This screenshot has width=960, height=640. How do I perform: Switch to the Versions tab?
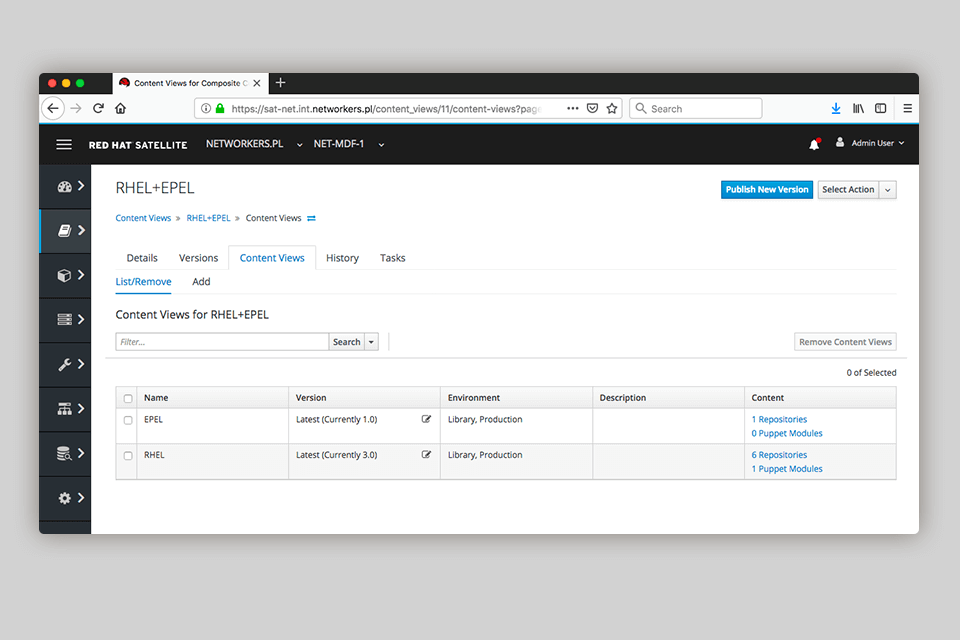pyautogui.click(x=198, y=258)
